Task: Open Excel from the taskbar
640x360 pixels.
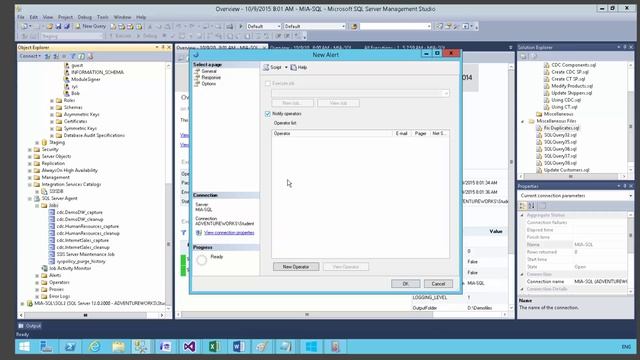Action: click(x=214, y=347)
